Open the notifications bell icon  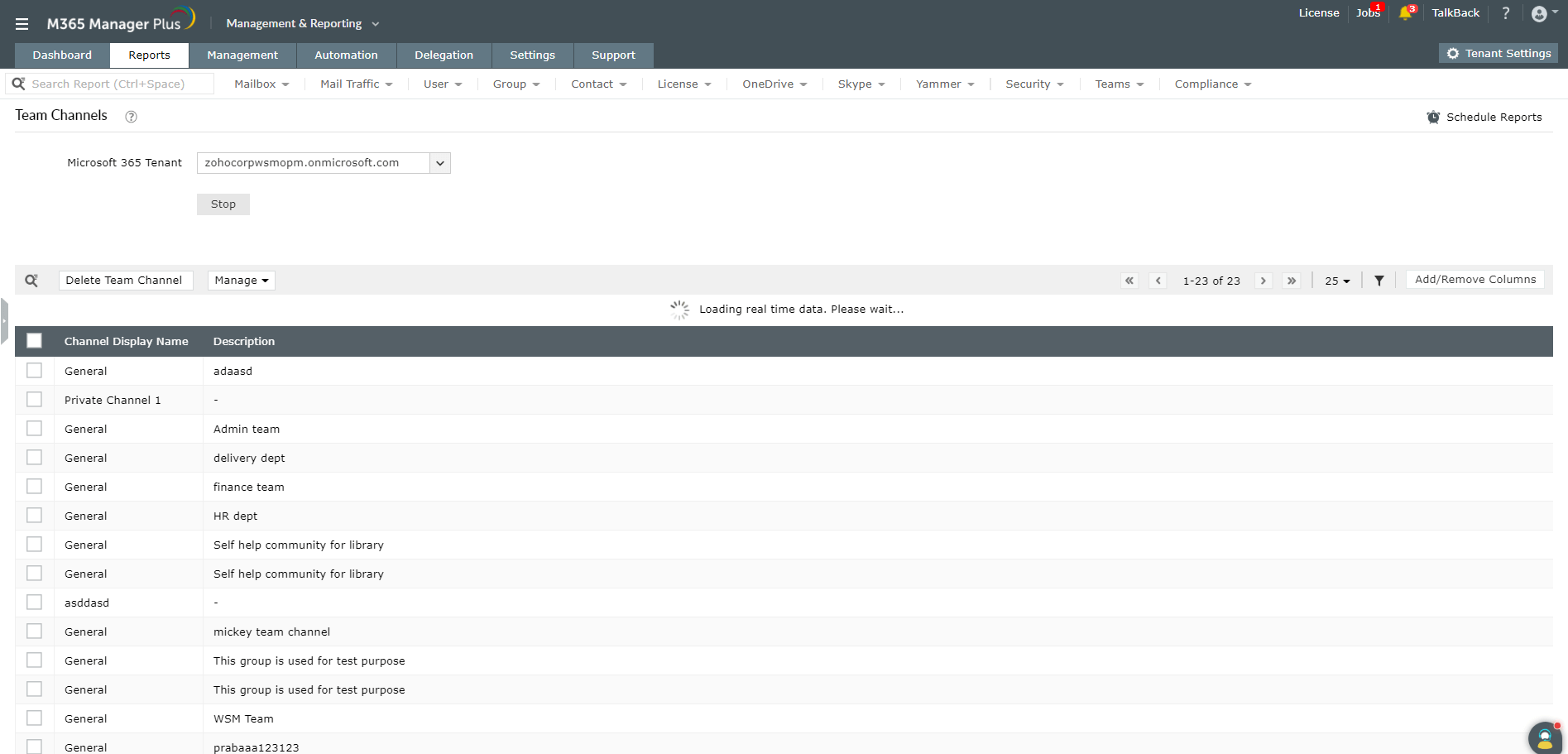click(x=1406, y=13)
